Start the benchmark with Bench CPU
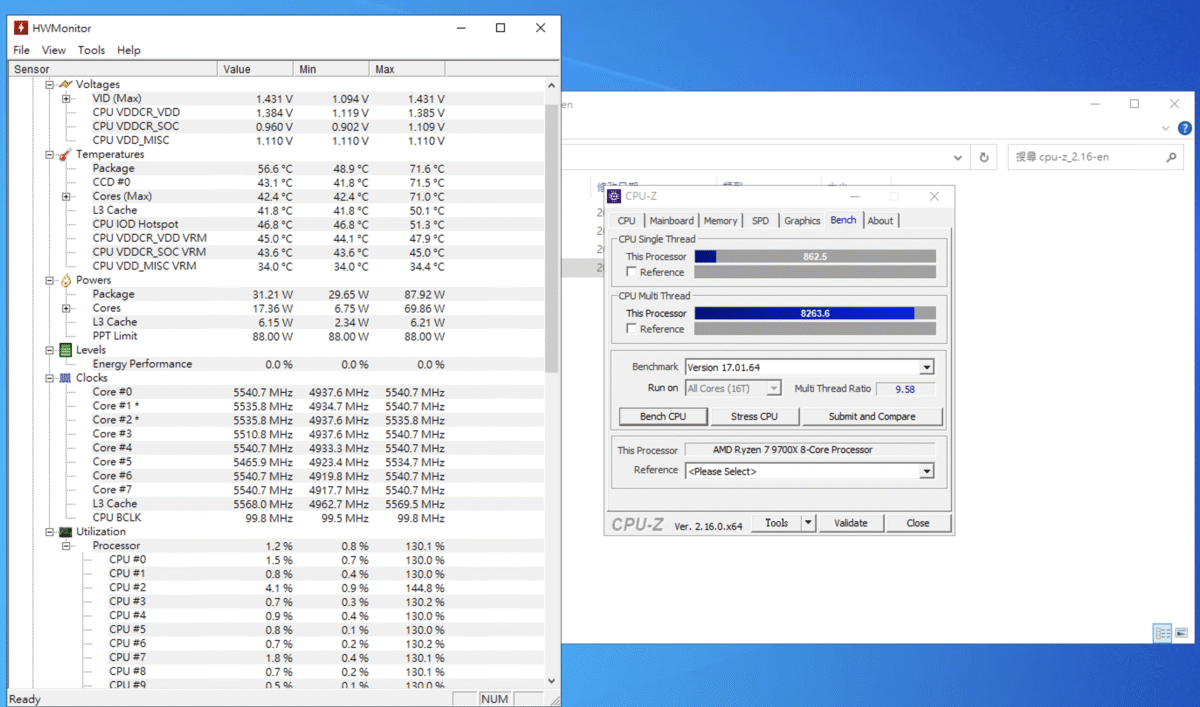The height and width of the screenshot is (707, 1200). click(x=663, y=416)
